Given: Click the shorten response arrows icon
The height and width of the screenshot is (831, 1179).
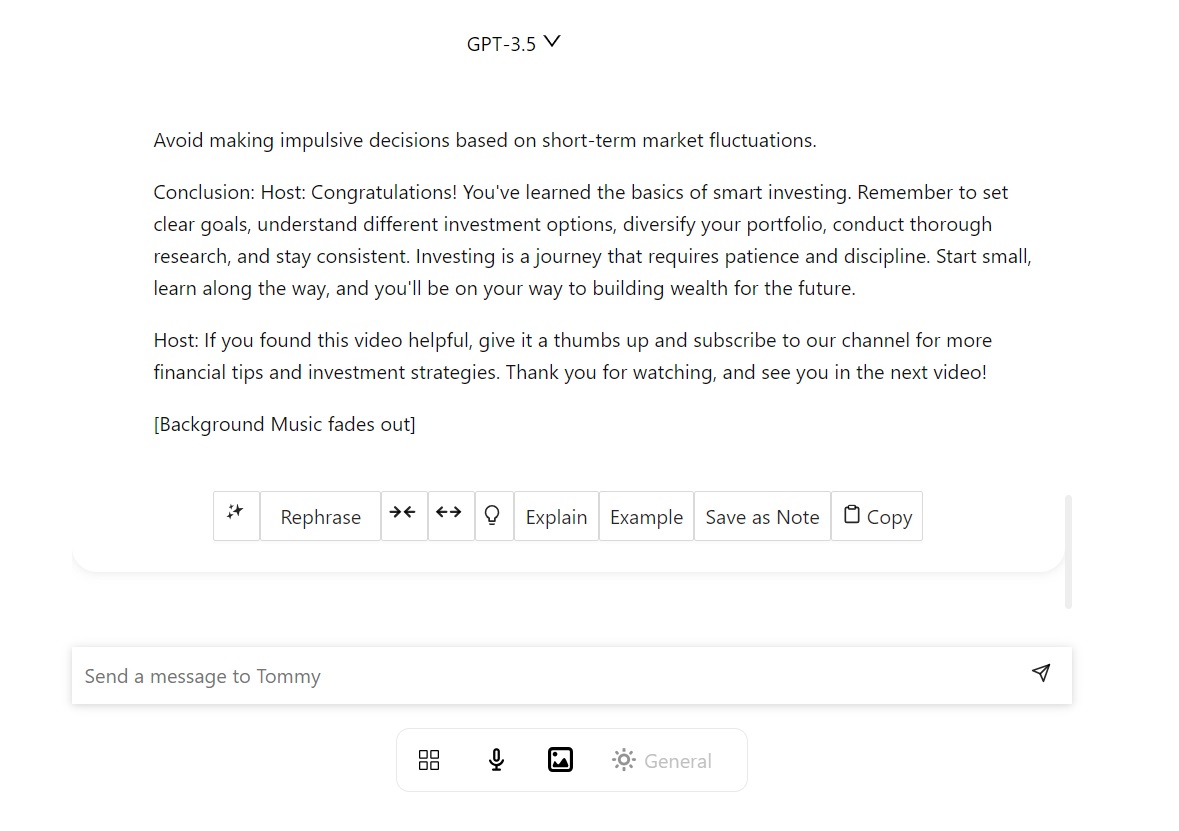Looking at the screenshot, I should tap(404, 512).
